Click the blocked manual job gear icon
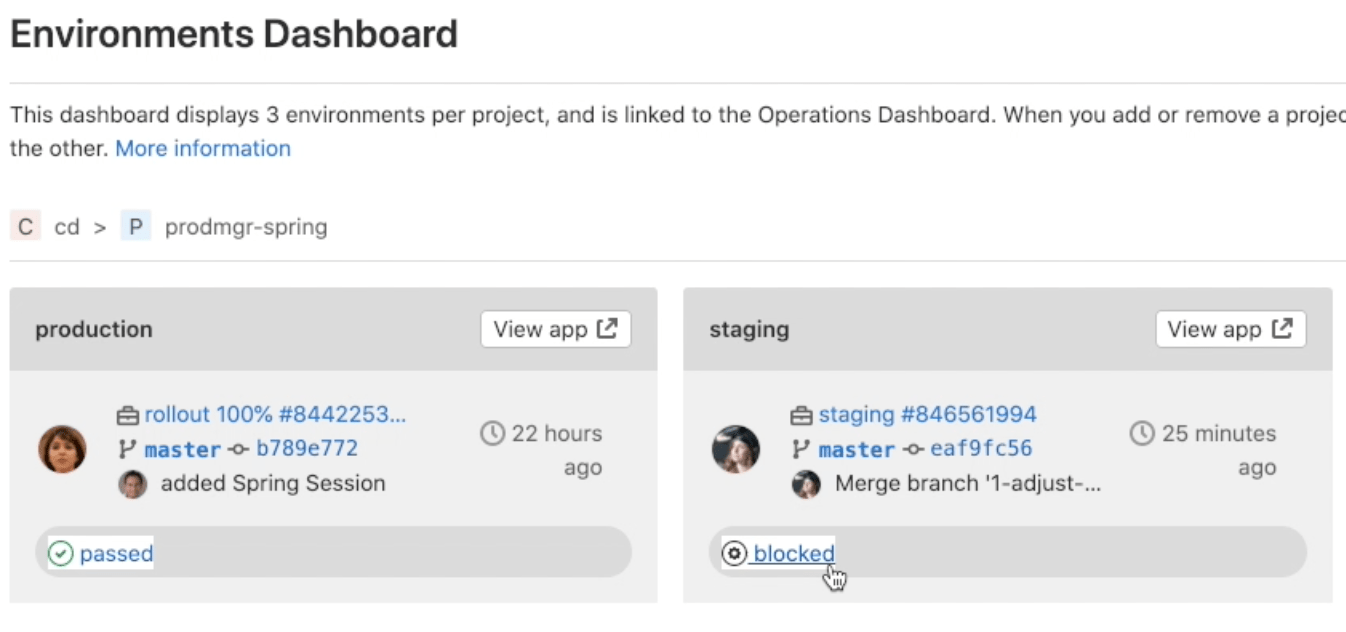This screenshot has height=632, width=1346. tap(734, 553)
